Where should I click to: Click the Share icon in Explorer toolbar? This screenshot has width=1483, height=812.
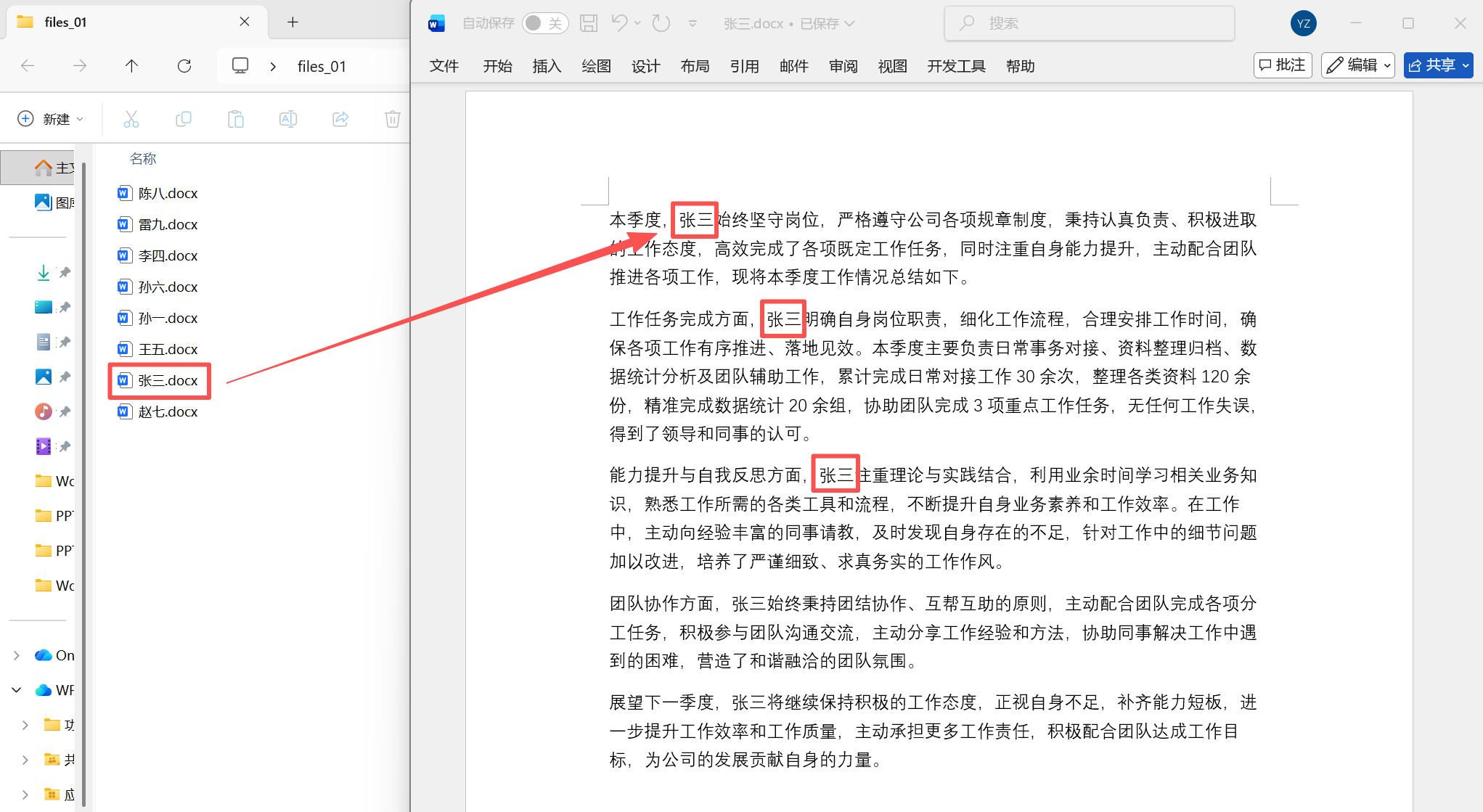340,118
